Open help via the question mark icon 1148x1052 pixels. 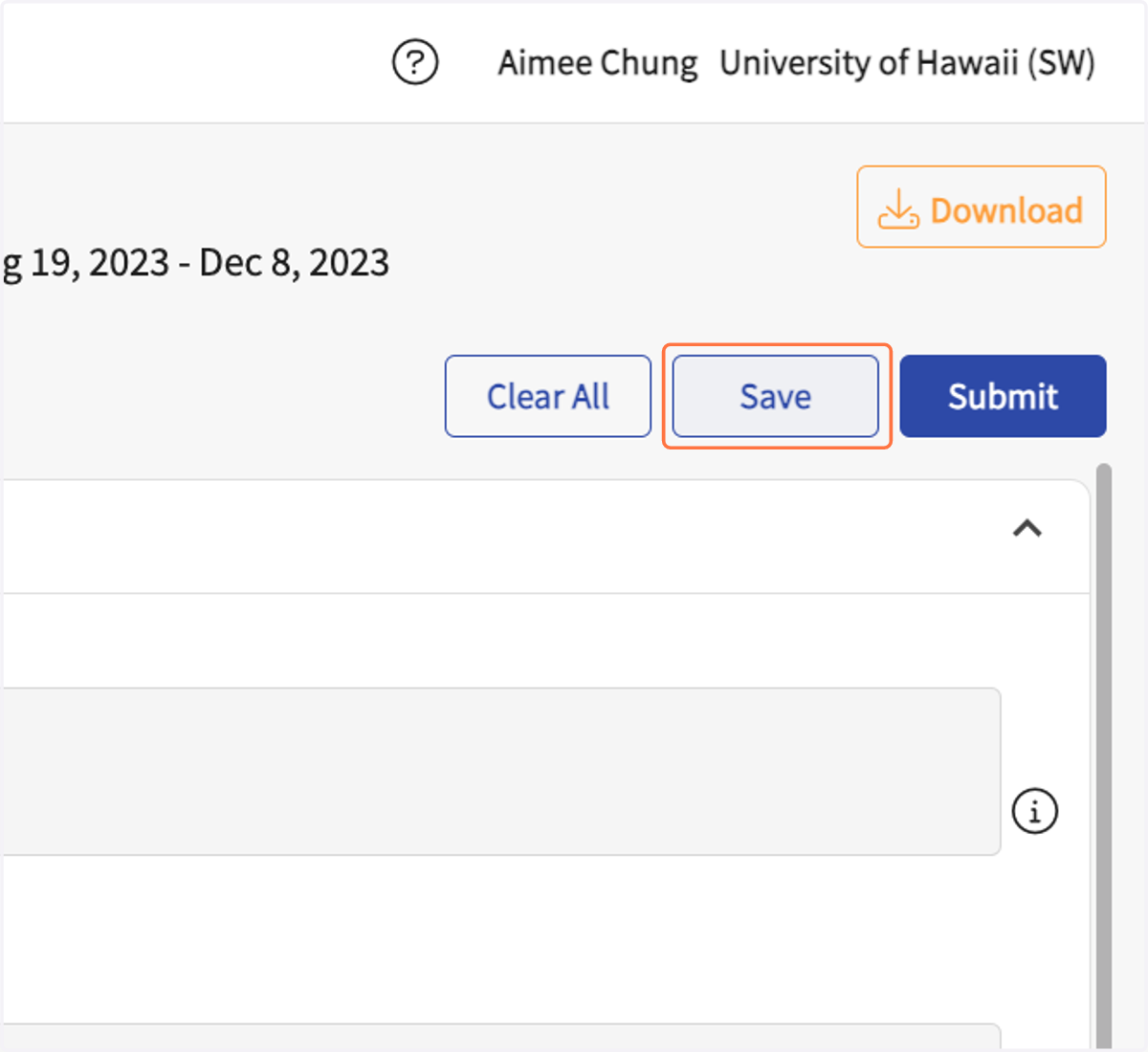(415, 63)
